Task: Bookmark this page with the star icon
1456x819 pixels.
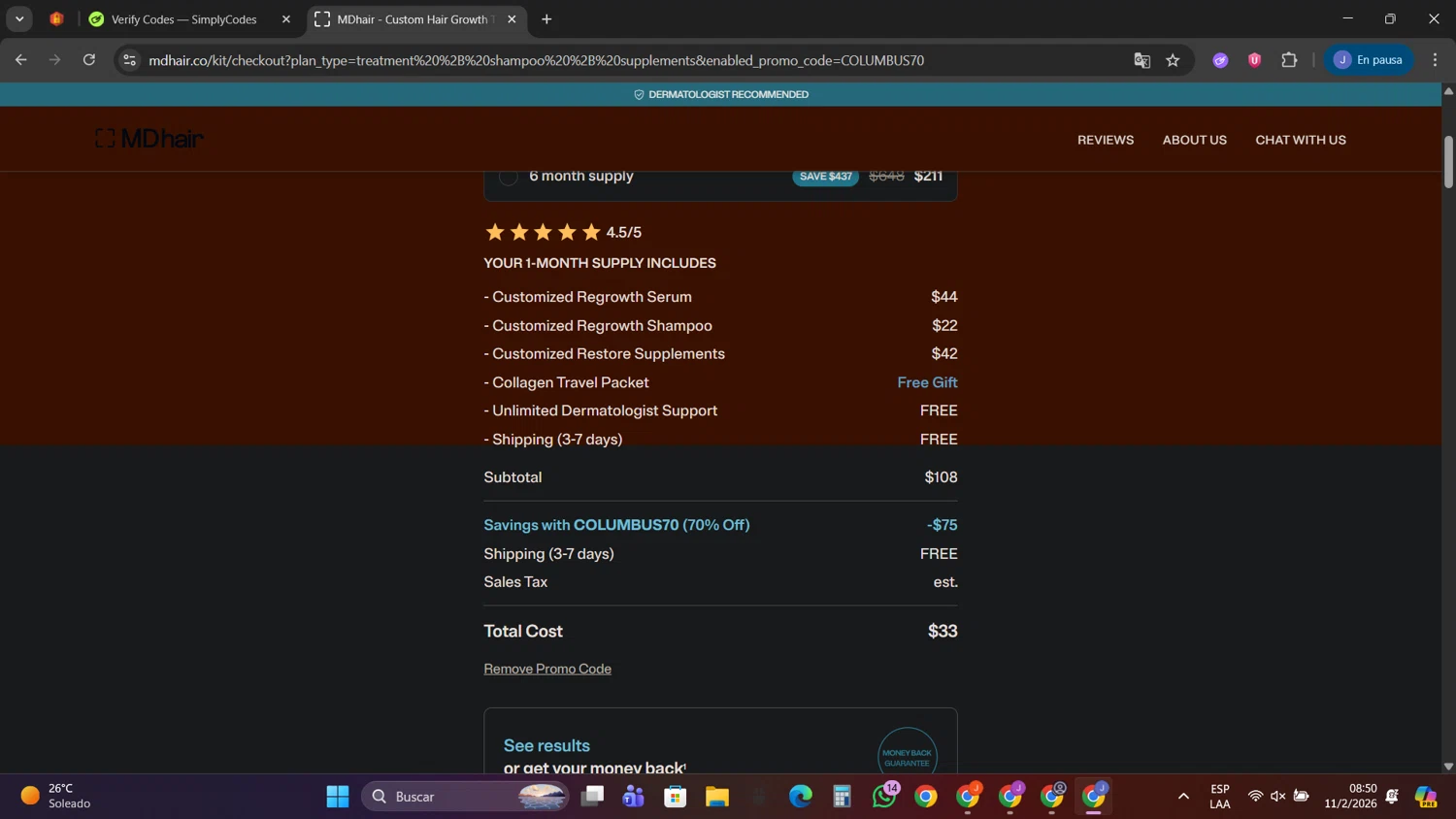Action: pos(1173,60)
